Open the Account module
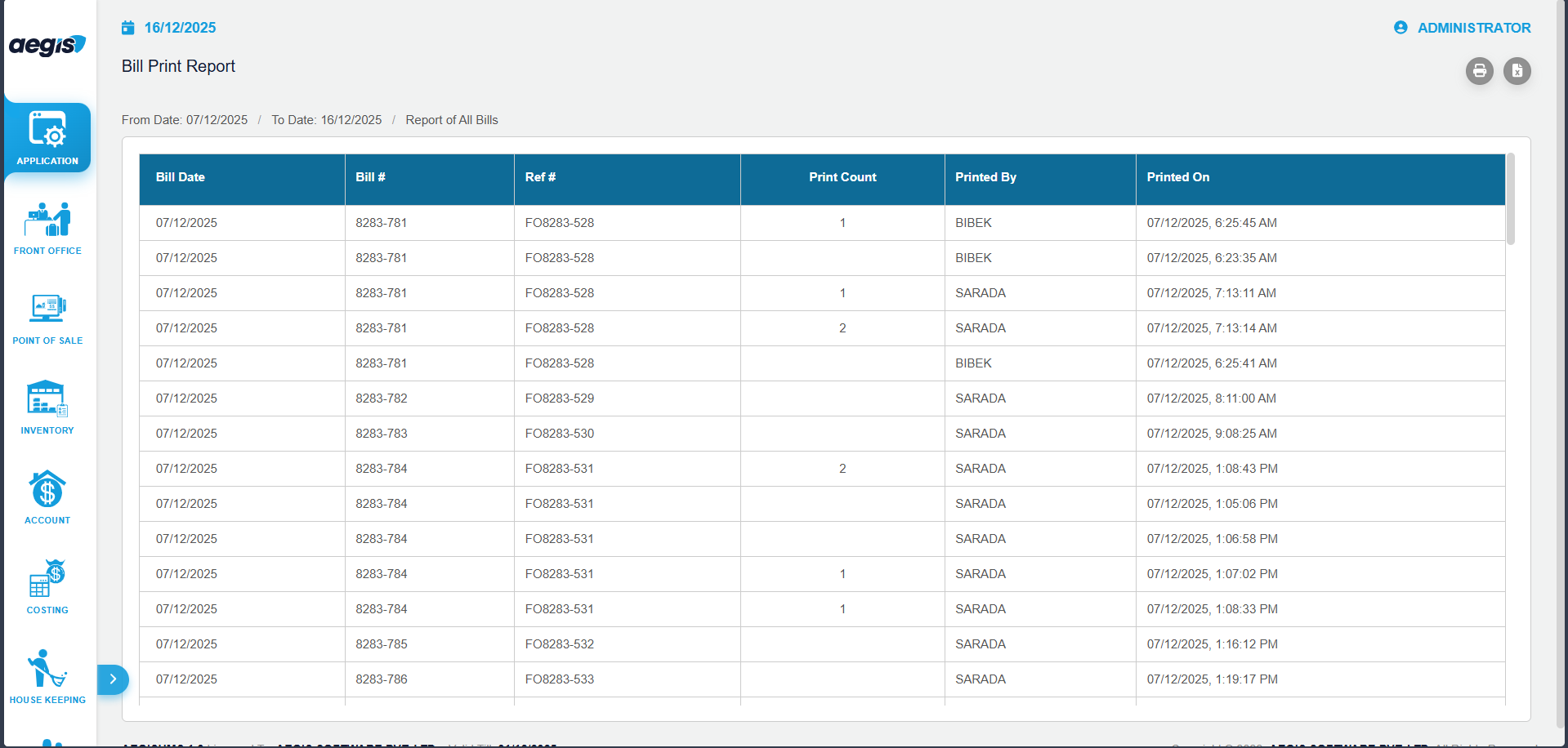This screenshot has width=1568, height=748. pyautogui.click(x=47, y=497)
